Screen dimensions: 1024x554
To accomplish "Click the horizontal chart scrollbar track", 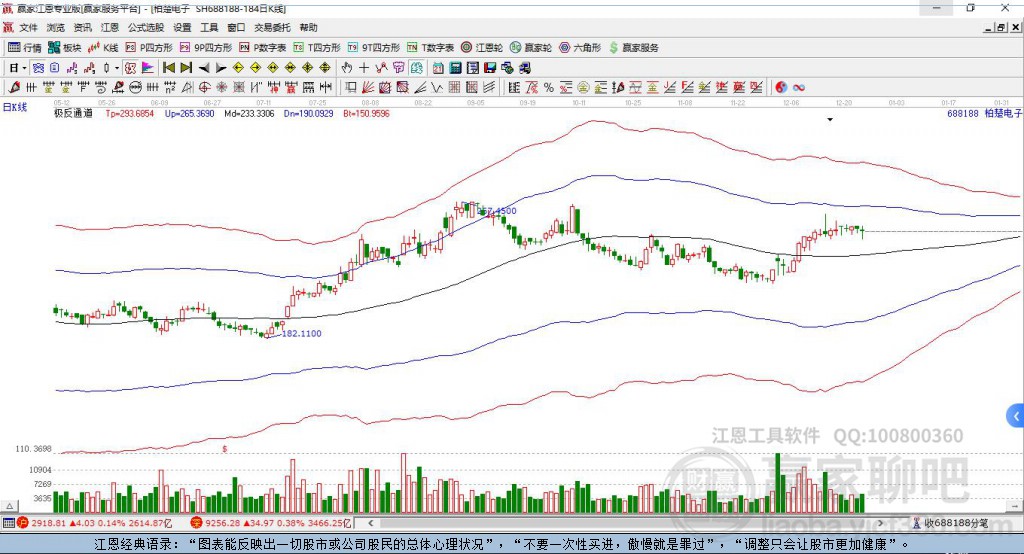I will click(626, 523).
